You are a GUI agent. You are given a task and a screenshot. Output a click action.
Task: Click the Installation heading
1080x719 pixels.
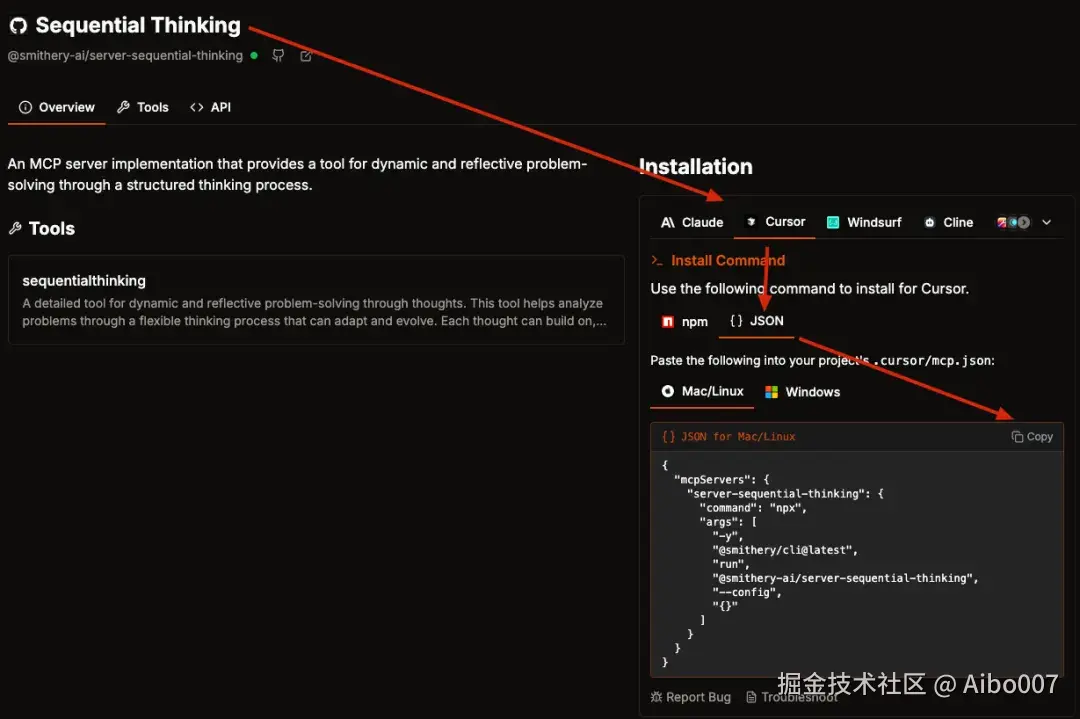click(x=696, y=167)
